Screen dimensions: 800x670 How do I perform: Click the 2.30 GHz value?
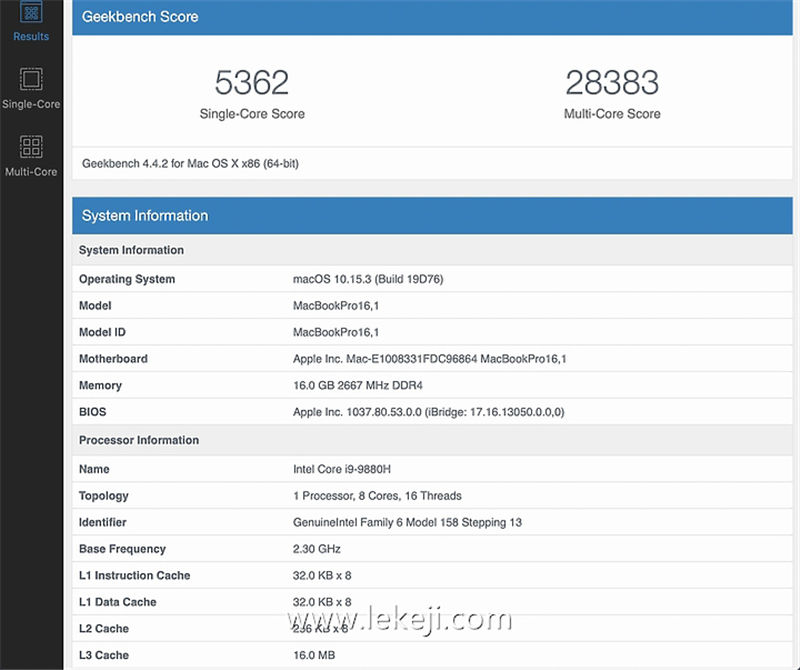coord(317,549)
